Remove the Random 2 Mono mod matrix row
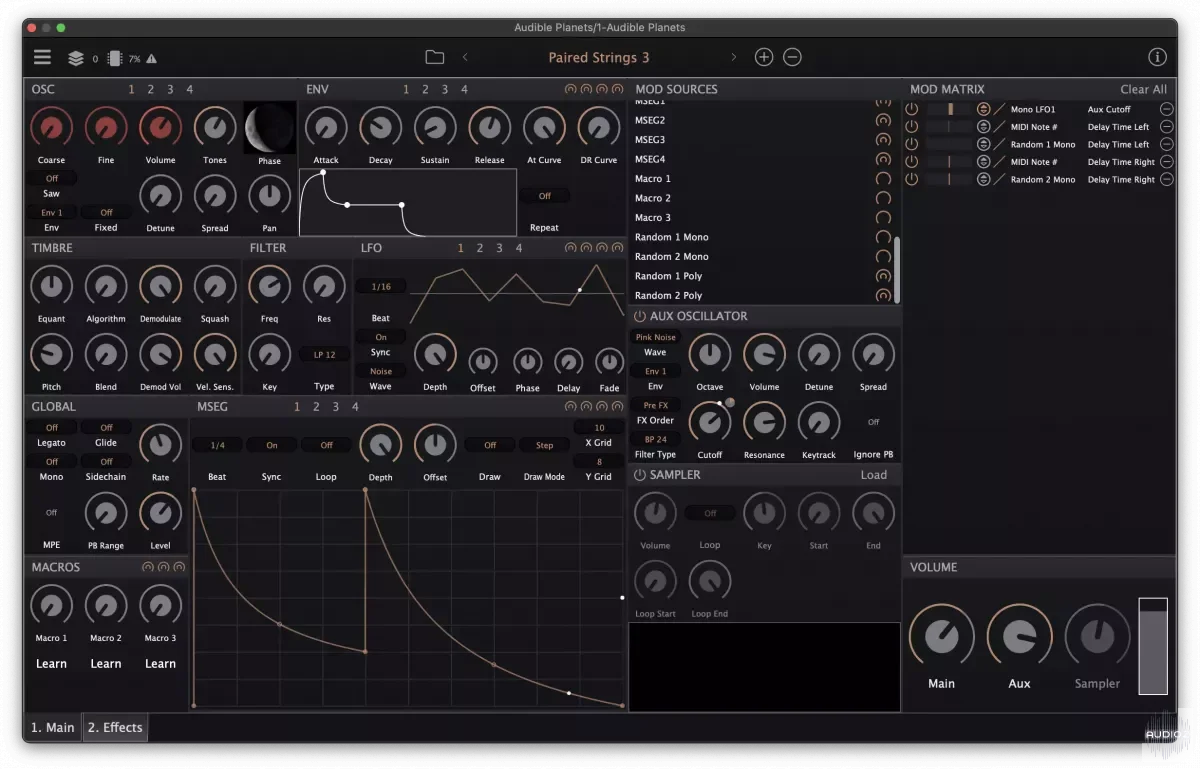The height and width of the screenshot is (769, 1200). tap(1166, 179)
